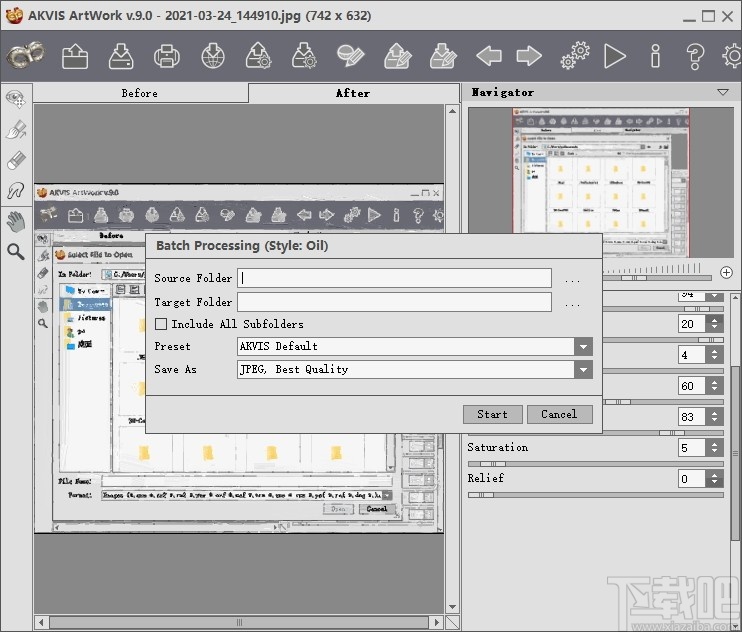742x632 pixels.
Task: Save guiding lines via pencil-download icon
Action: (x=443, y=56)
